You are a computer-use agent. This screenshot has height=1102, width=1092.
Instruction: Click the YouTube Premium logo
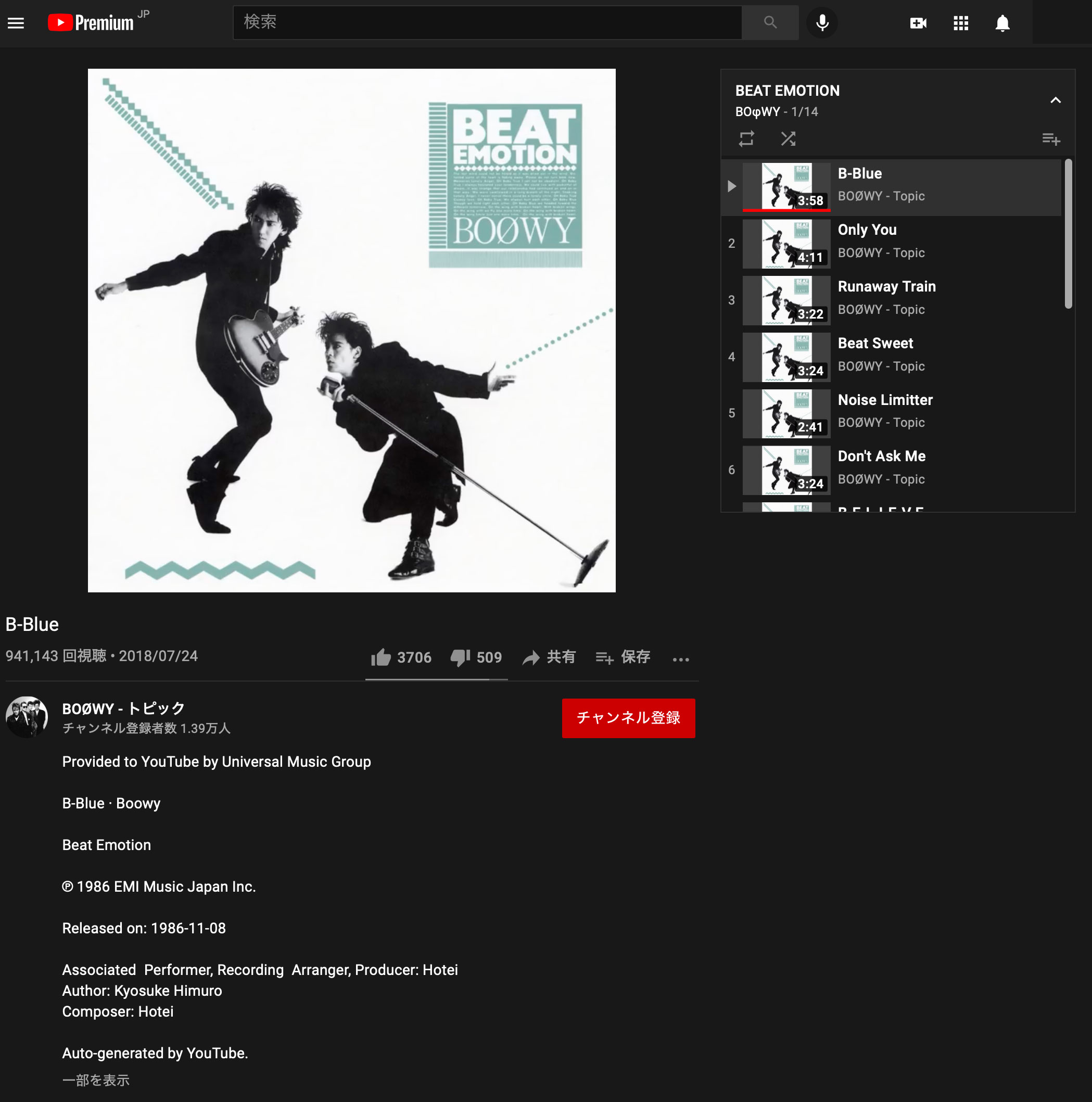91,22
